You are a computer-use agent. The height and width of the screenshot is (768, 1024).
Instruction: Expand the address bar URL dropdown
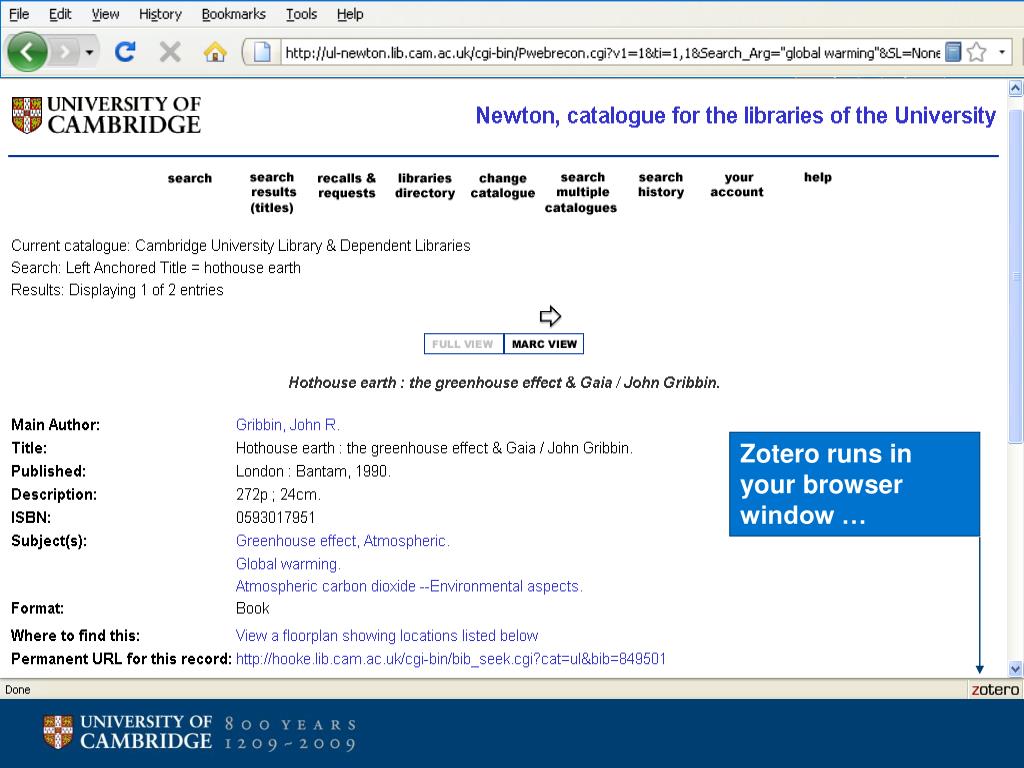point(1002,52)
